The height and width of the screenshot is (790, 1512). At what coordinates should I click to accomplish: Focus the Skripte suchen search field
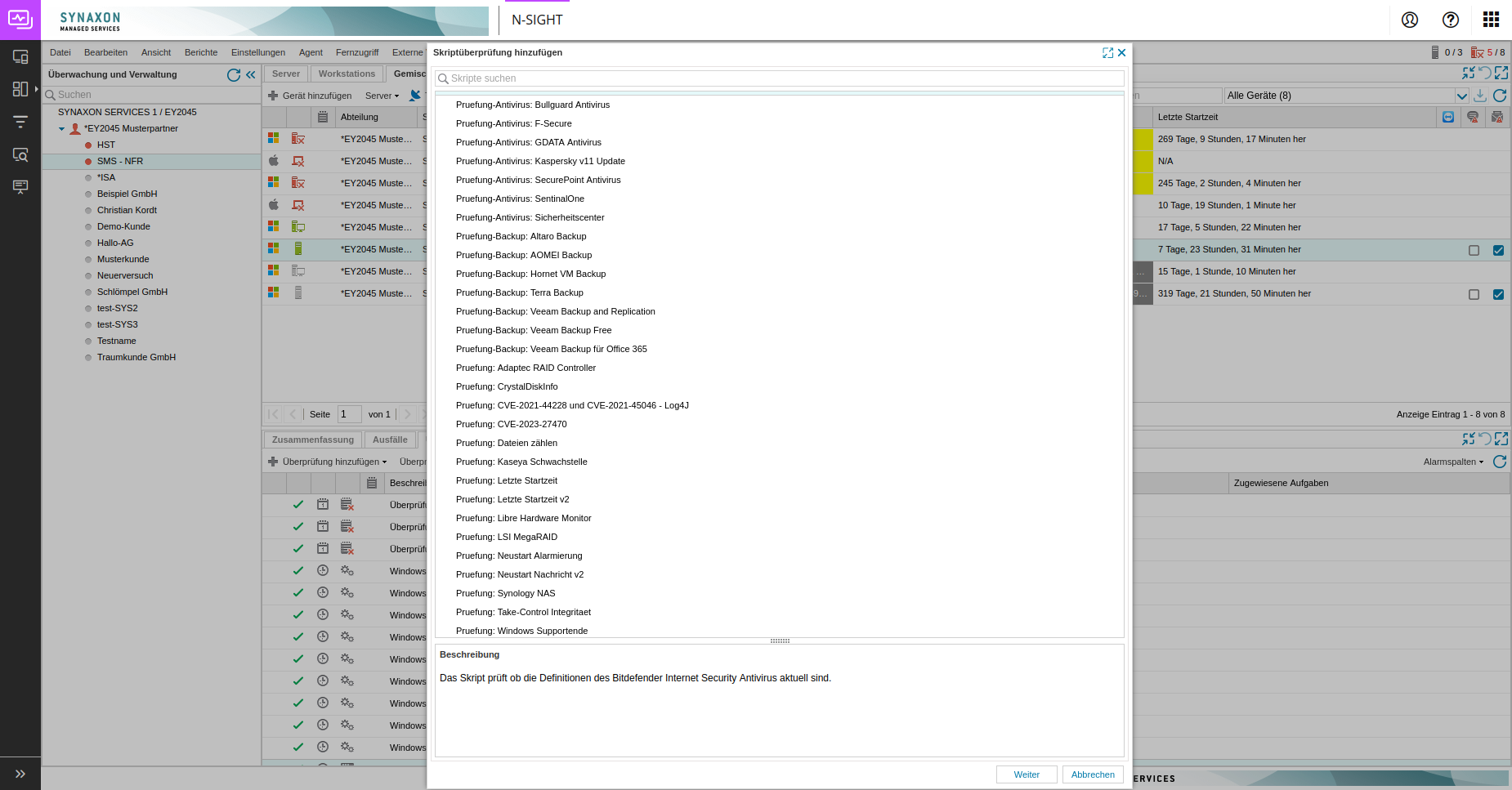tap(780, 78)
